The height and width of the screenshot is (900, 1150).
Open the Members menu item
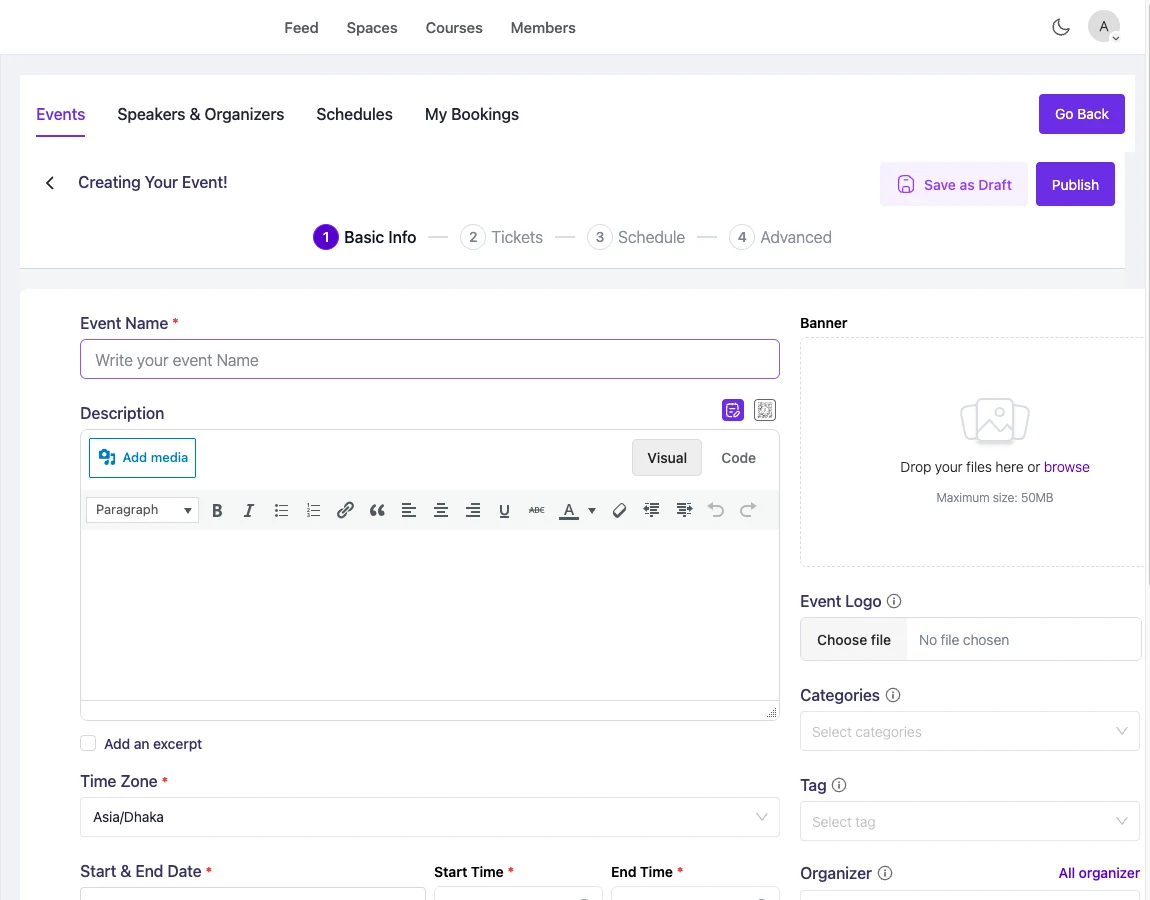pyautogui.click(x=543, y=28)
